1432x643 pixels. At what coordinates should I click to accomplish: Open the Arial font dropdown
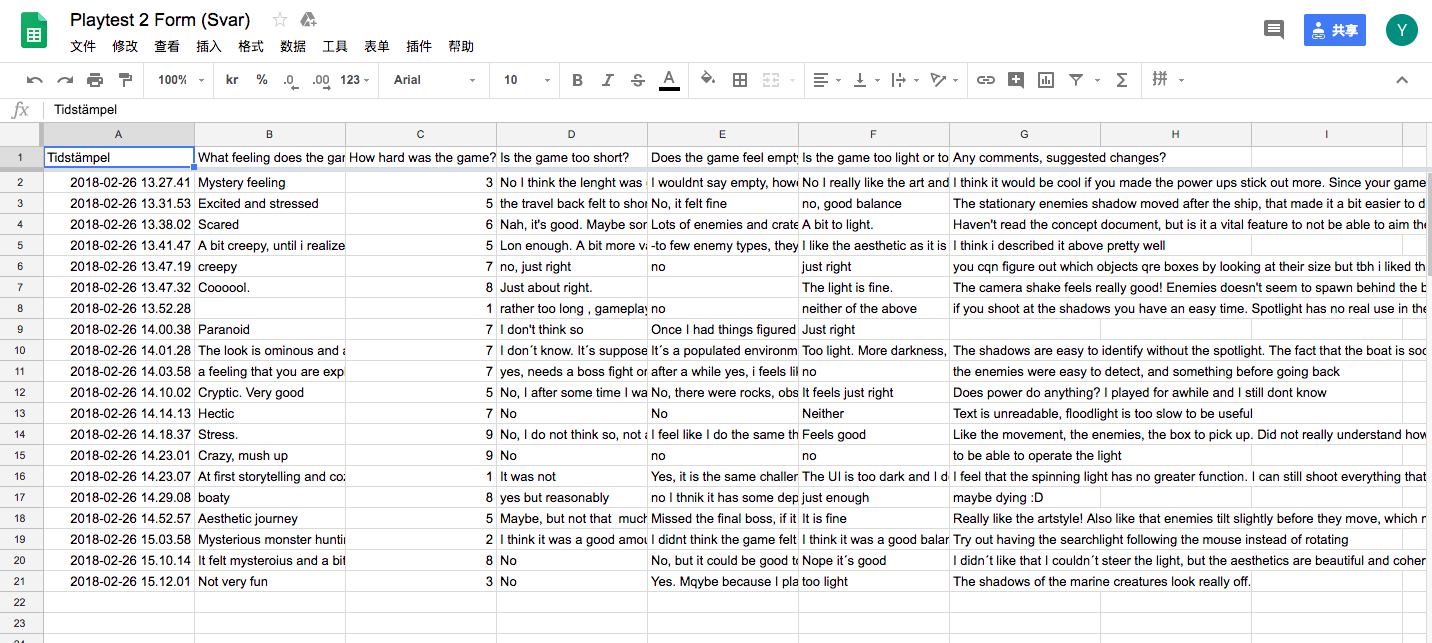pyautogui.click(x=434, y=80)
